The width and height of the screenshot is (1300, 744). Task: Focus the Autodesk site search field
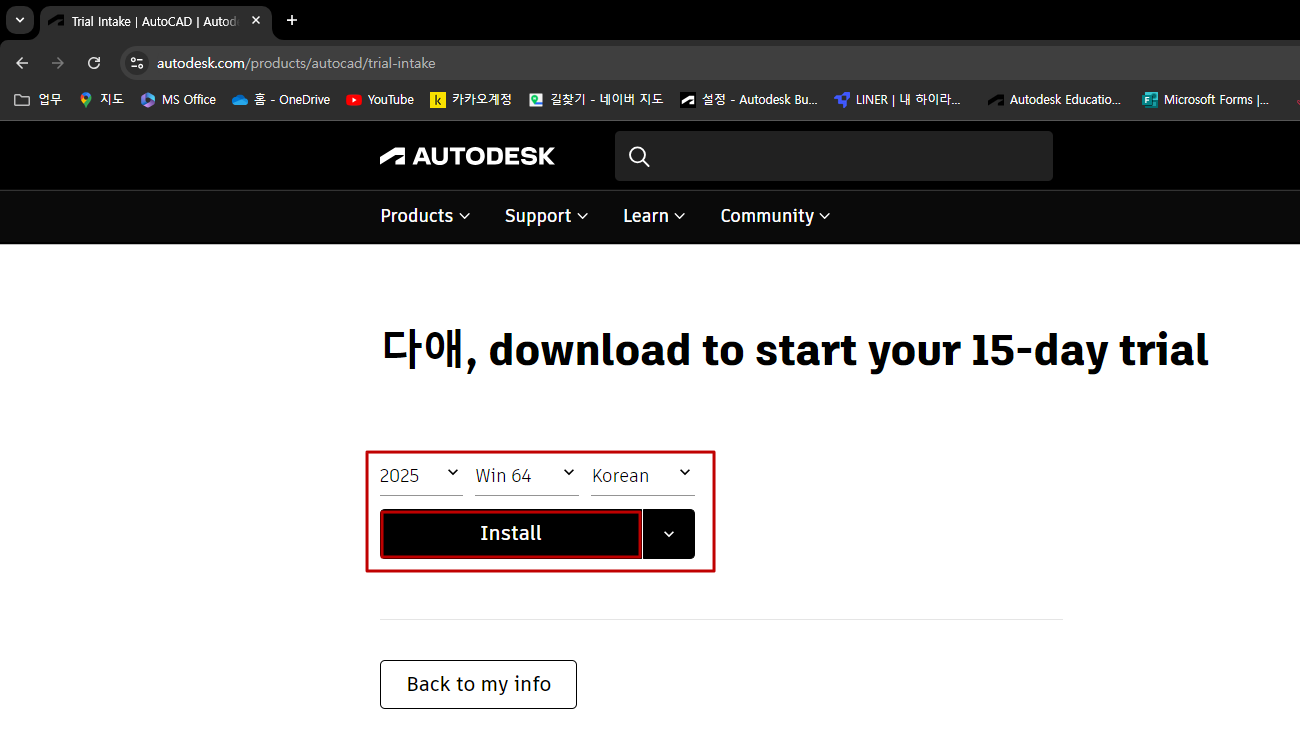[834, 156]
